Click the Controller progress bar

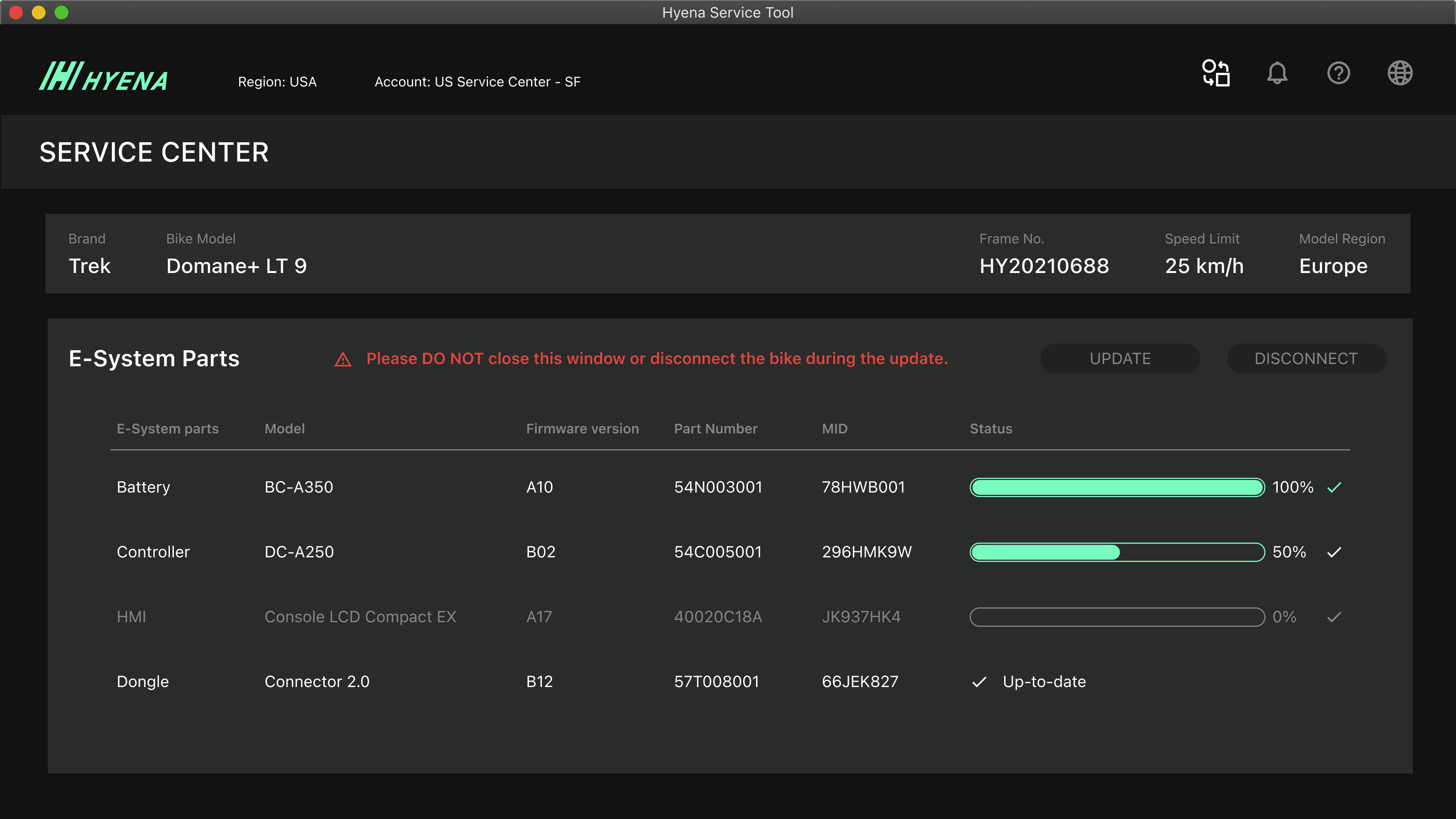(x=1117, y=552)
